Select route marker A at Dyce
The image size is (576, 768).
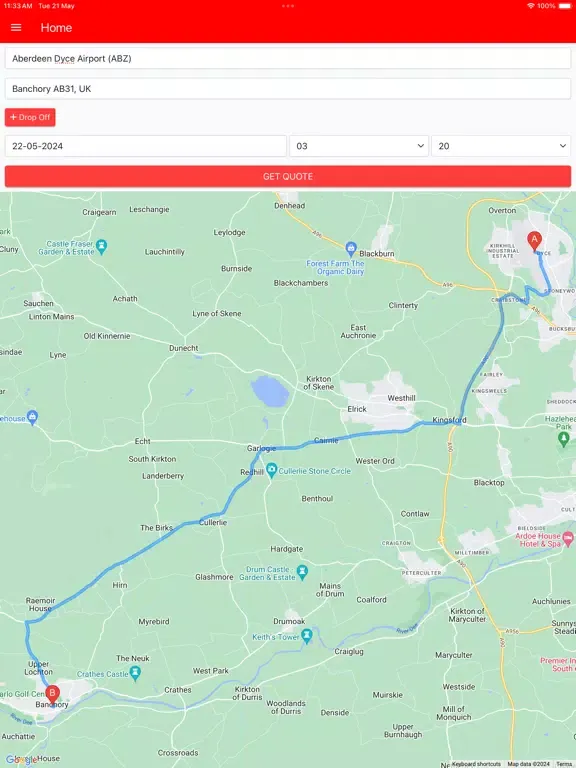point(534,241)
